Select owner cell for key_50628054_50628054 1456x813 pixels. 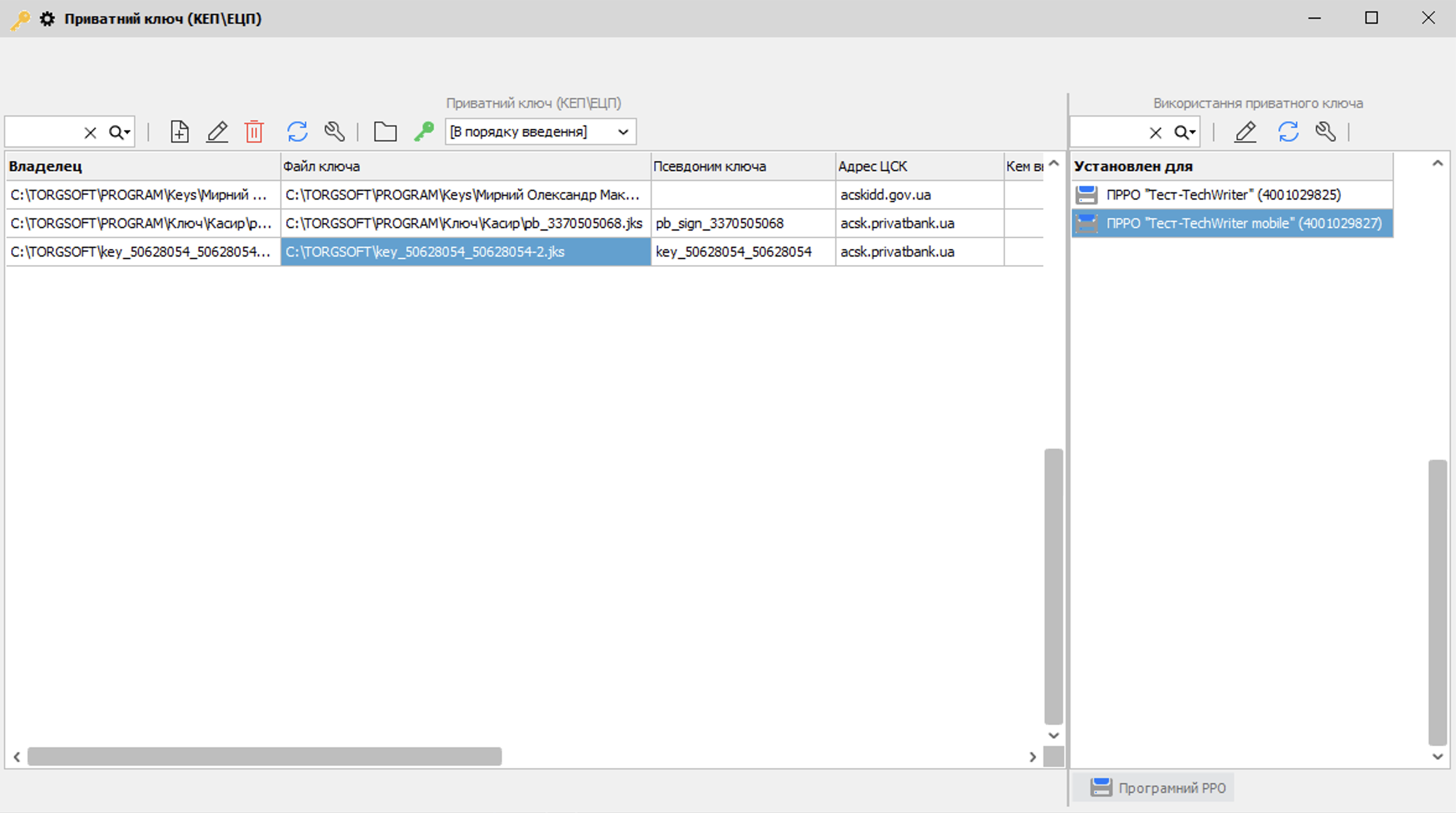(143, 252)
